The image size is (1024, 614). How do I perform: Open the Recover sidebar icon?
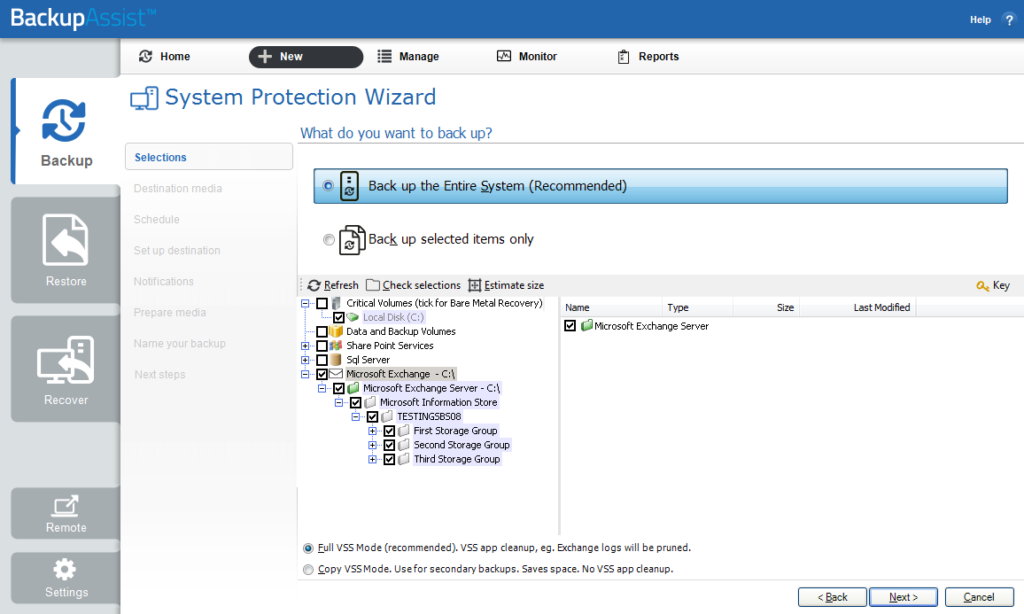(x=65, y=360)
